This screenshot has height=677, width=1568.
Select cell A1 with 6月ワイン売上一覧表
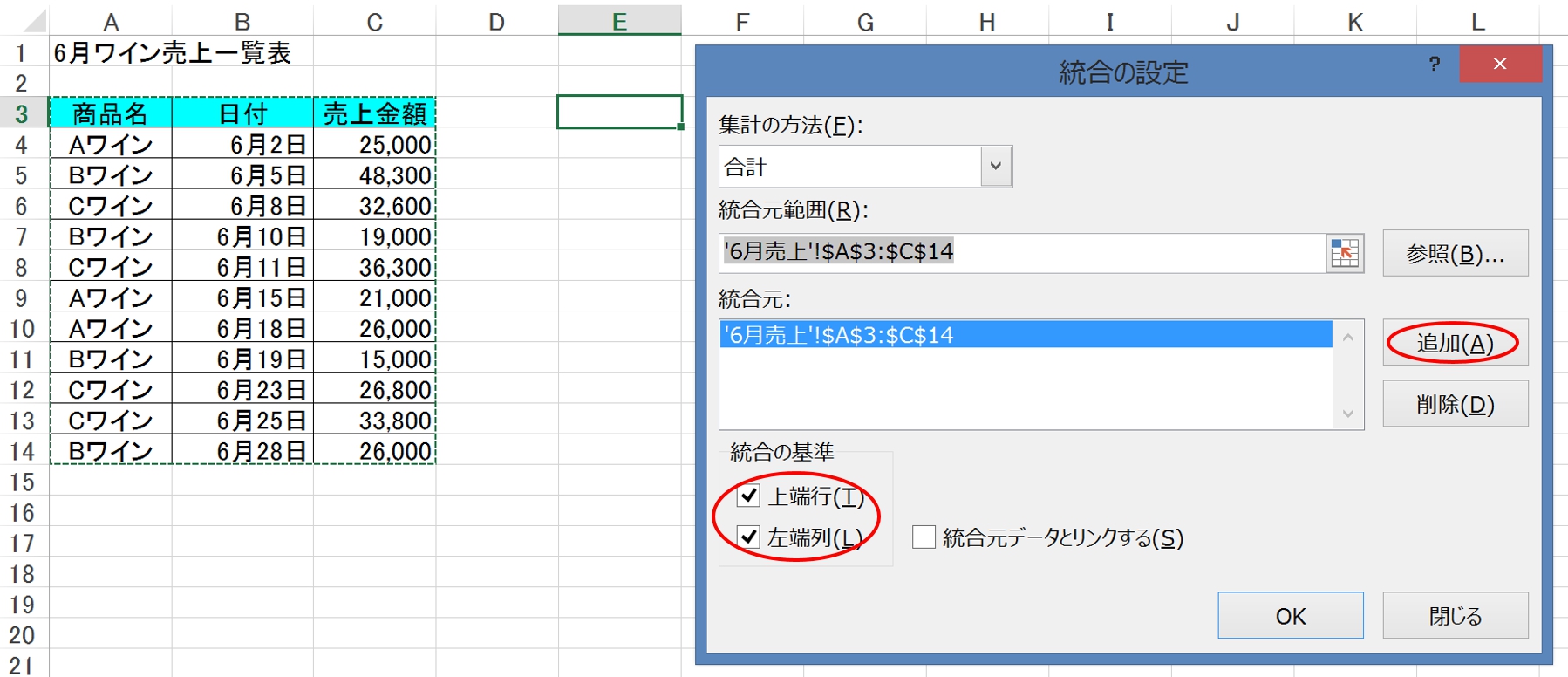pyautogui.click(x=111, y=53)
